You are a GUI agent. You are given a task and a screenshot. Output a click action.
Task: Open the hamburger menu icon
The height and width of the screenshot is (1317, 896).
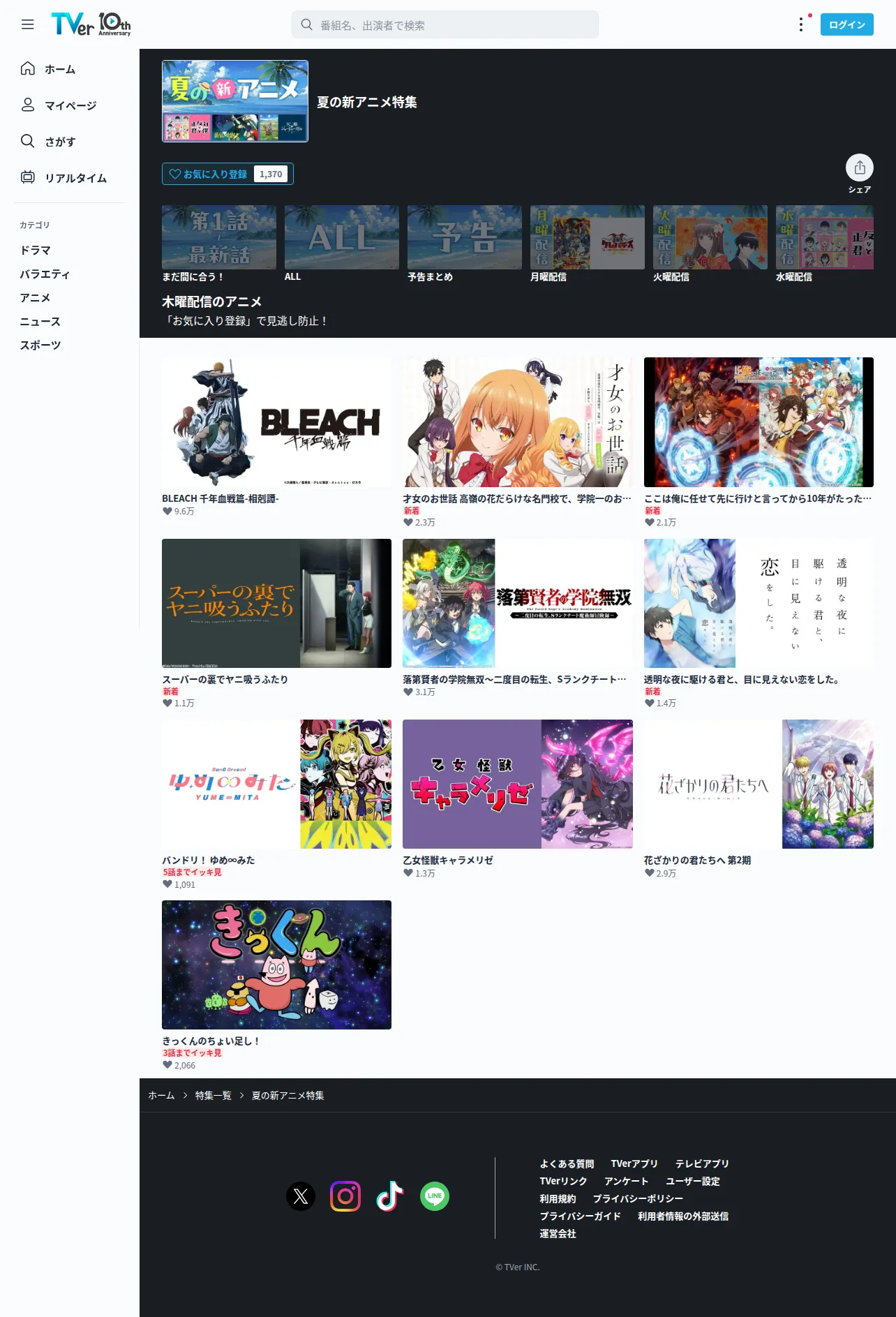28,24
